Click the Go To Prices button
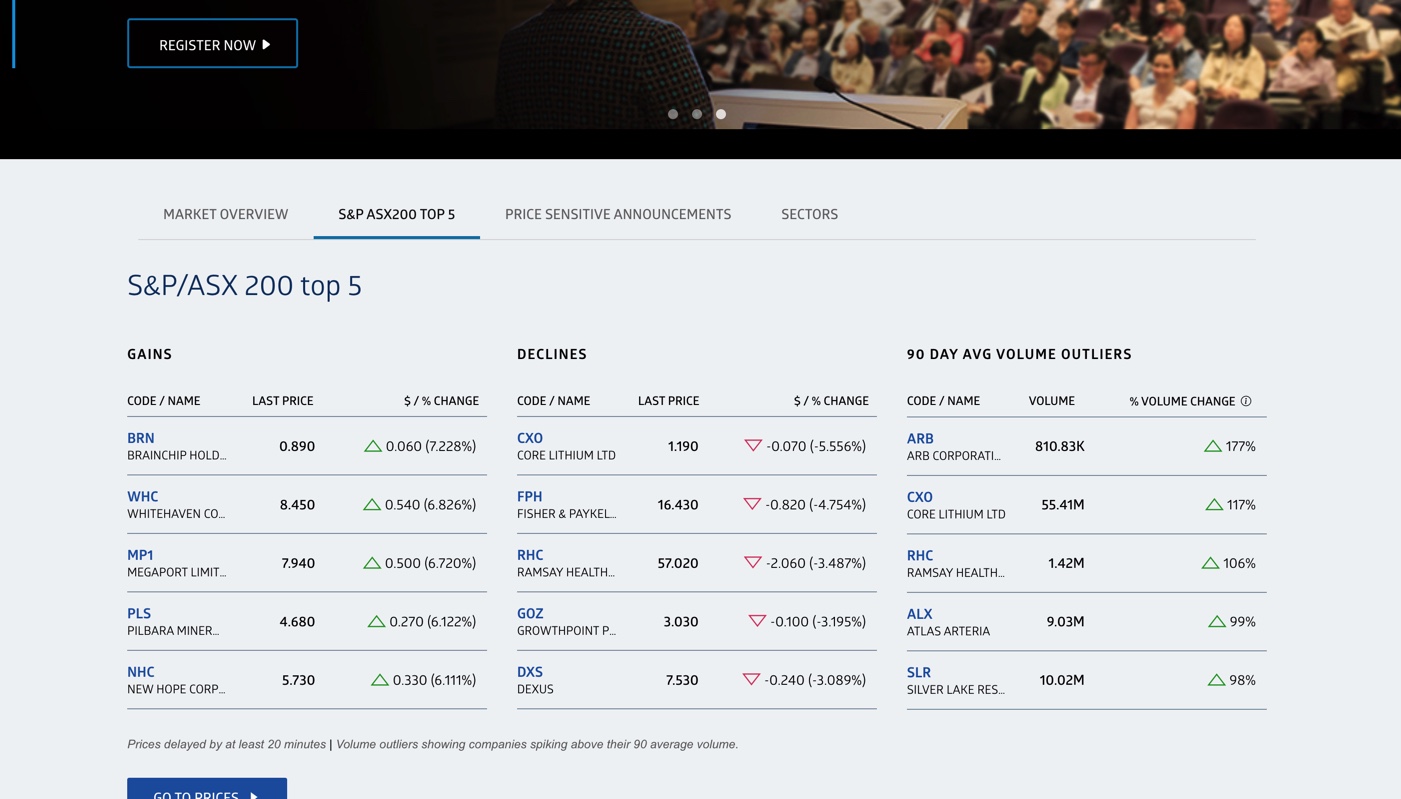Viewport: 1401px width, 799px height. click(207, 789)
